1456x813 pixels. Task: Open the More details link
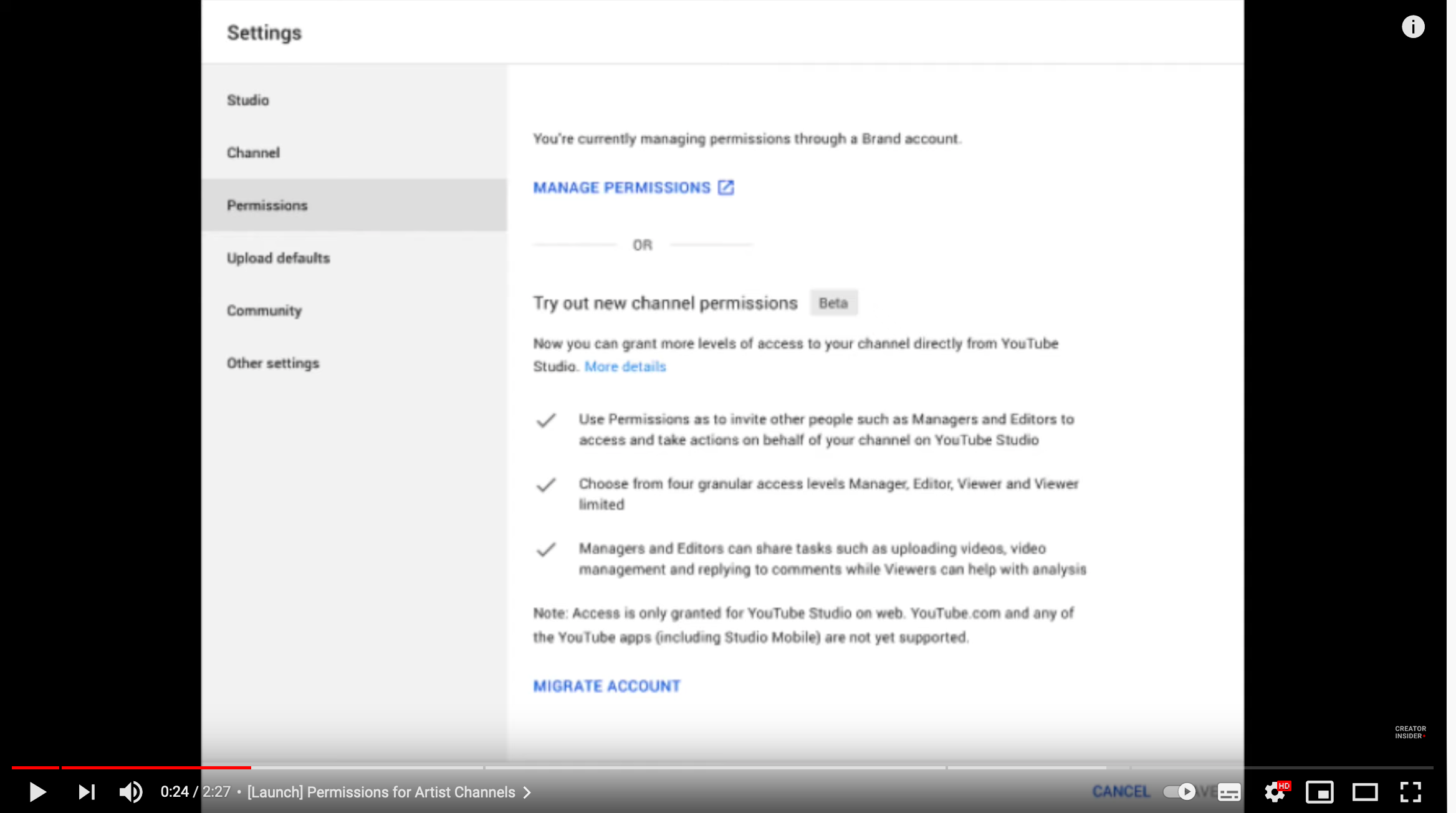pos(625,367)
